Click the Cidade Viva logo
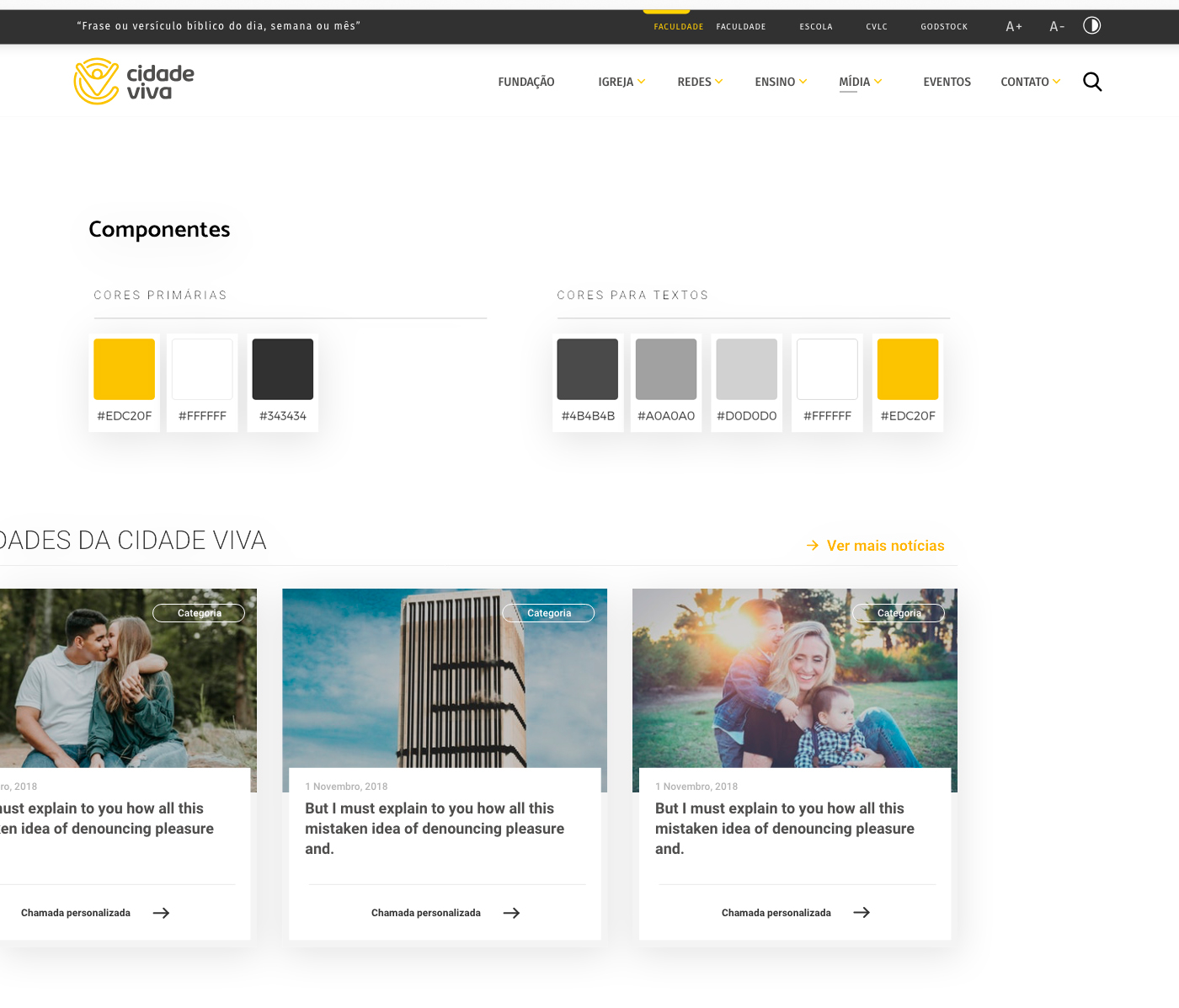 point(134,81)
